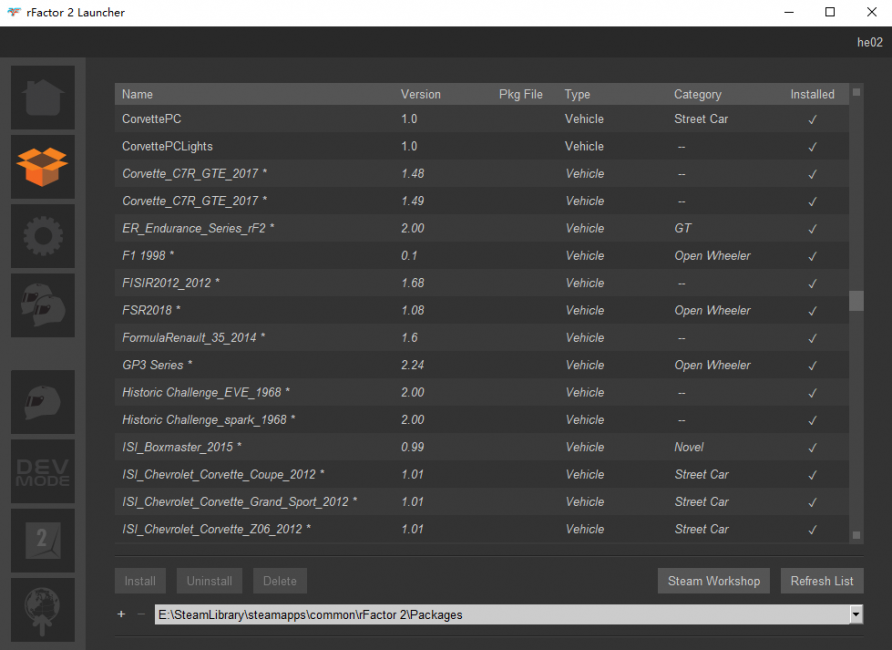Select the FSR2018 row

(x=482, y=310)
